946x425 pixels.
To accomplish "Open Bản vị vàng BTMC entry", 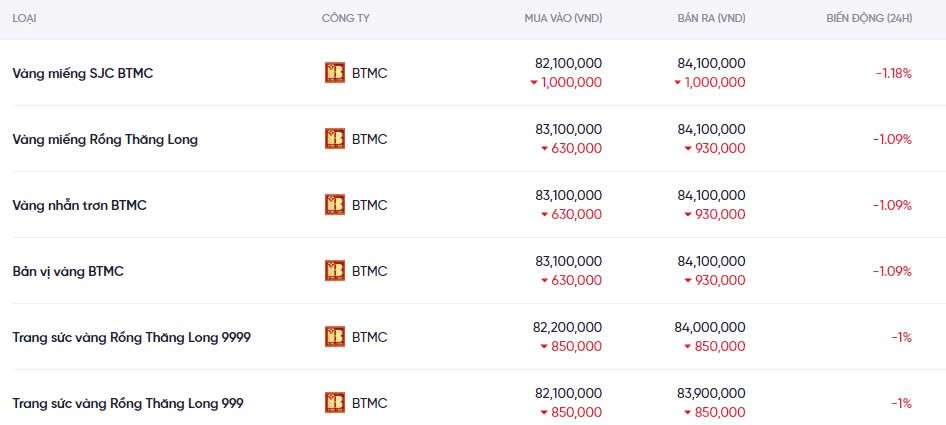I will tap(68, 271).
